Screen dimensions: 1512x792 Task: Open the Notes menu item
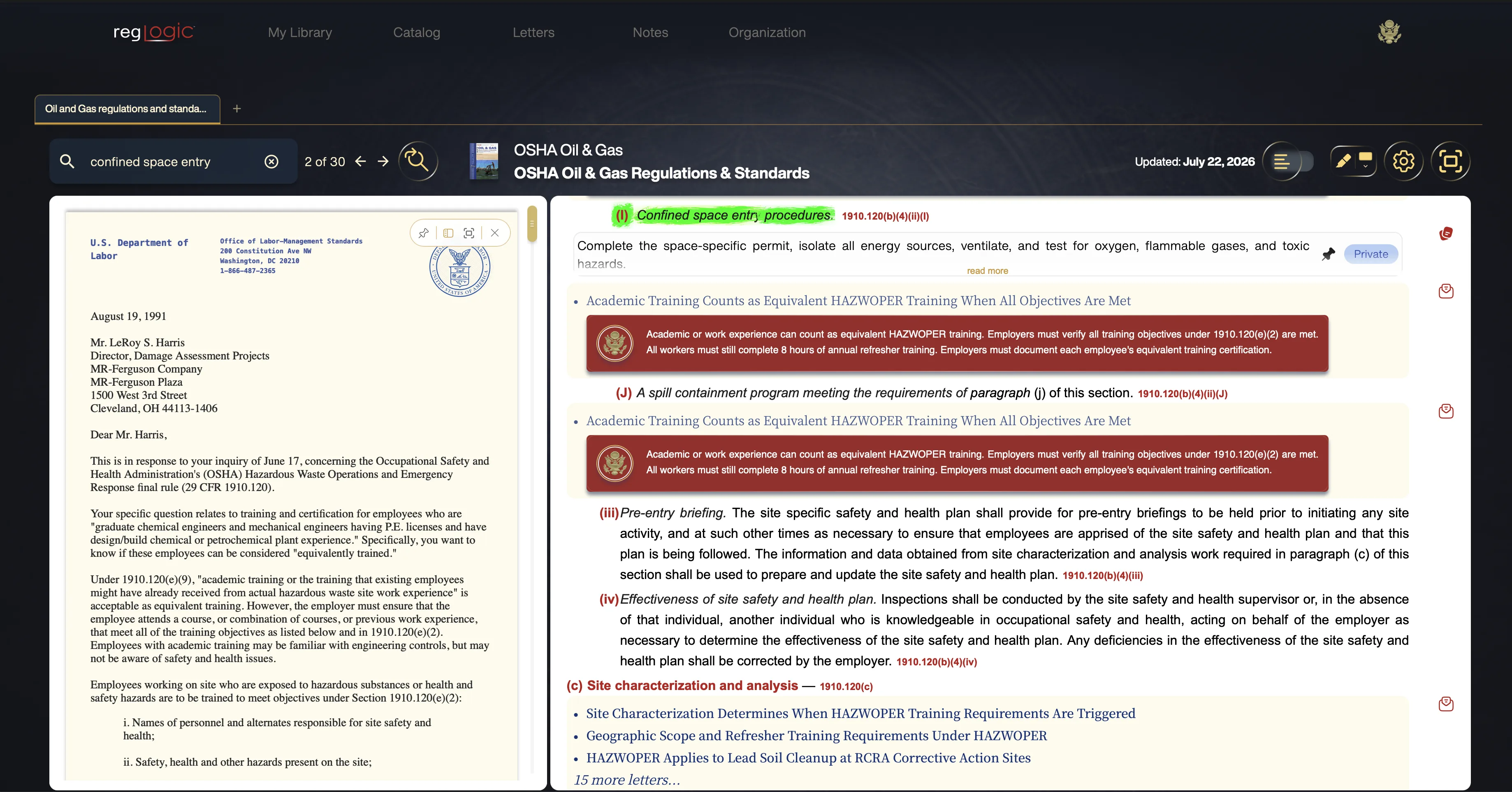(650, 32)
